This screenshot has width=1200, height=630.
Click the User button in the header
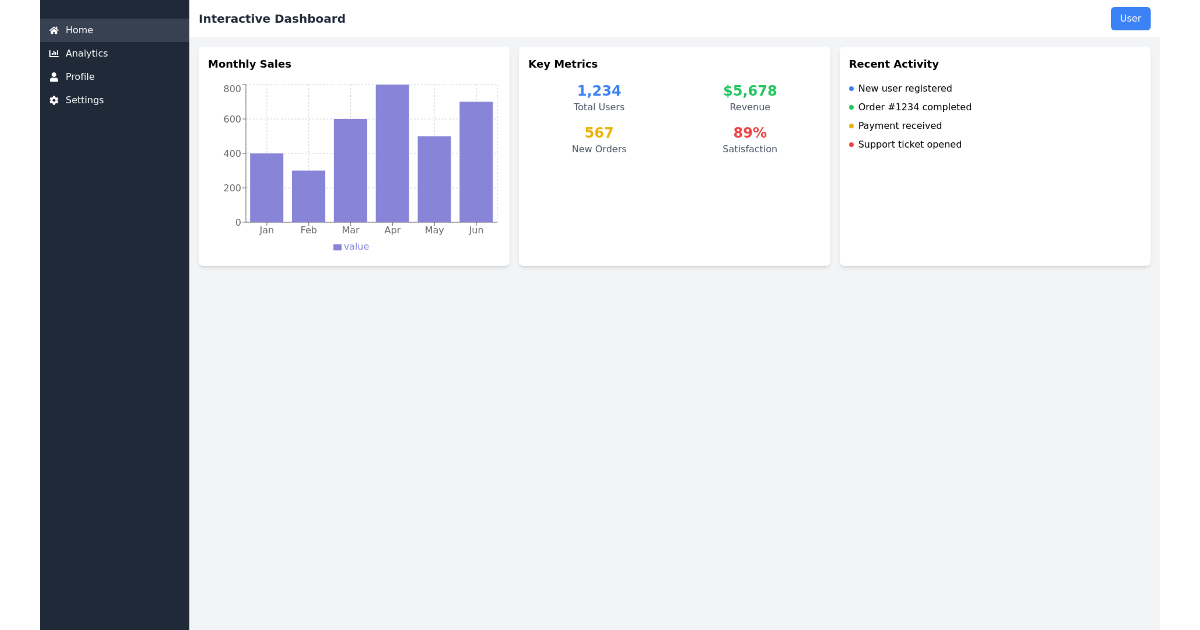(1130, 18)
